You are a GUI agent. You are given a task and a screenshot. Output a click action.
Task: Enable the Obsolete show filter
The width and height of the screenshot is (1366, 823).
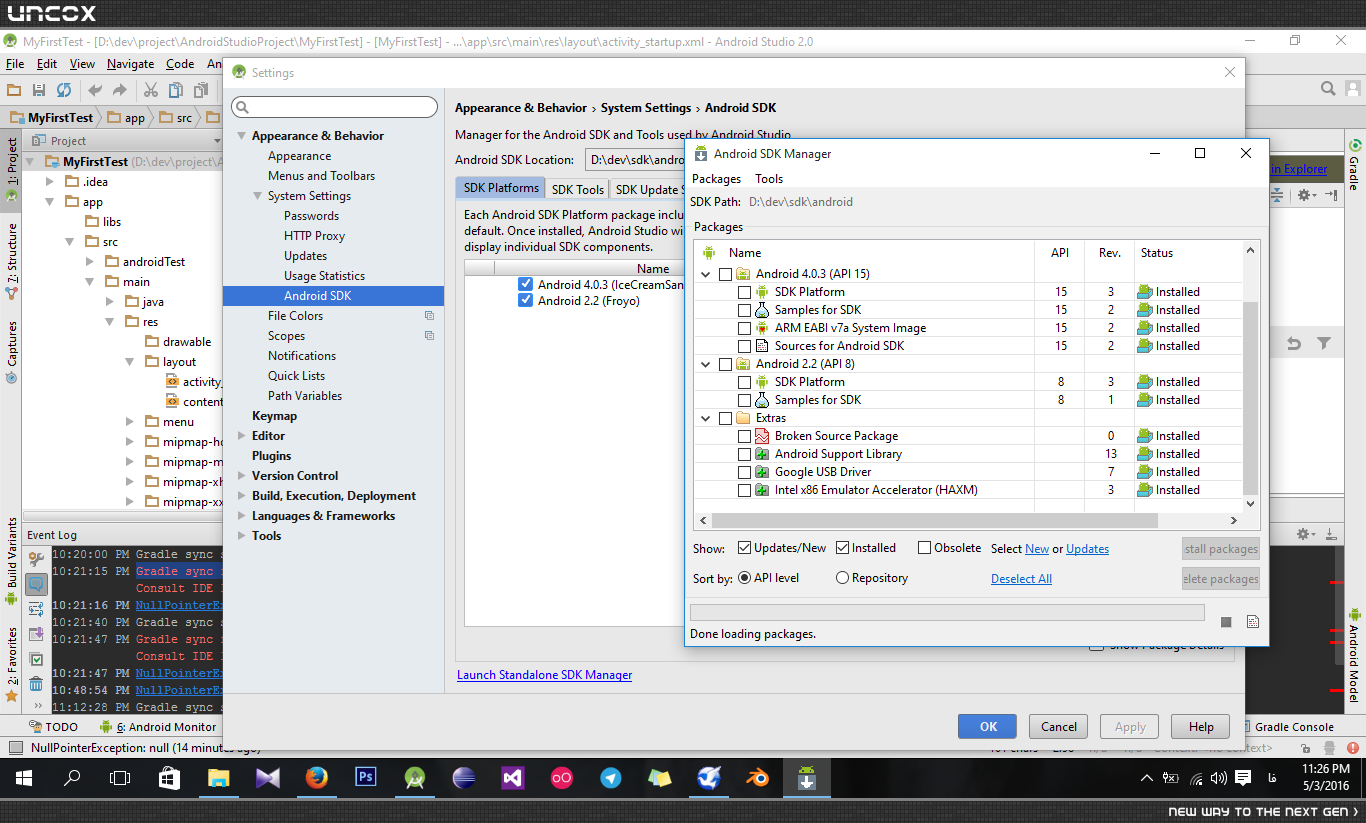924,548
